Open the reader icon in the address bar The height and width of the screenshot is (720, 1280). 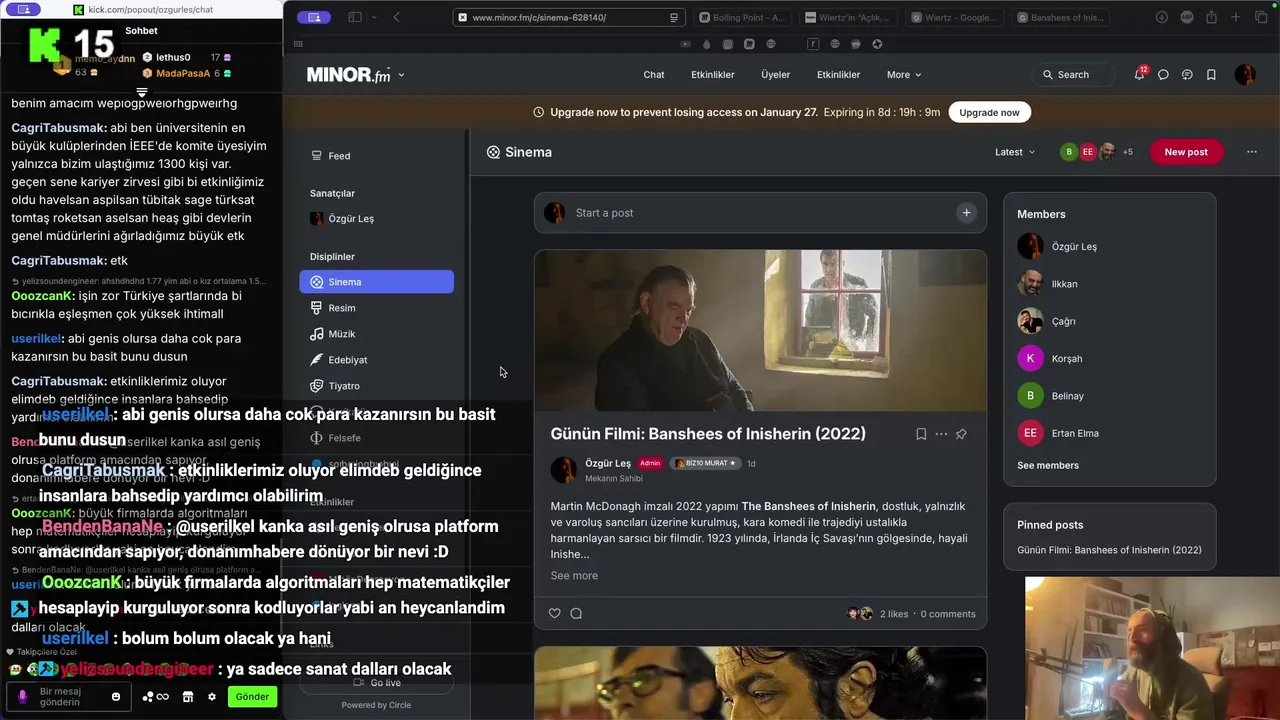(674, 17)
